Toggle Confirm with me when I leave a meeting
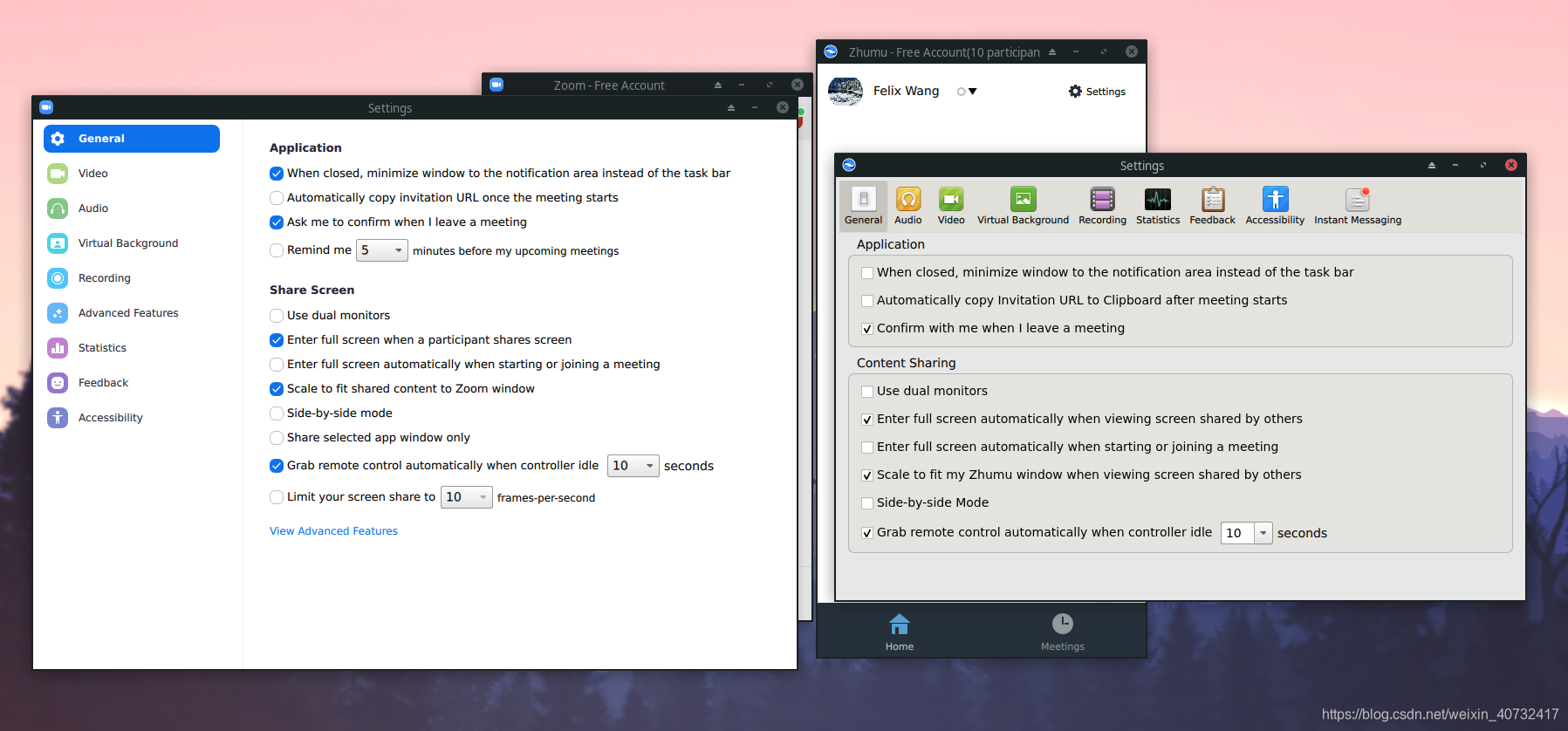Viewport: 1568px width, 731px height. [x=867, y=329]
